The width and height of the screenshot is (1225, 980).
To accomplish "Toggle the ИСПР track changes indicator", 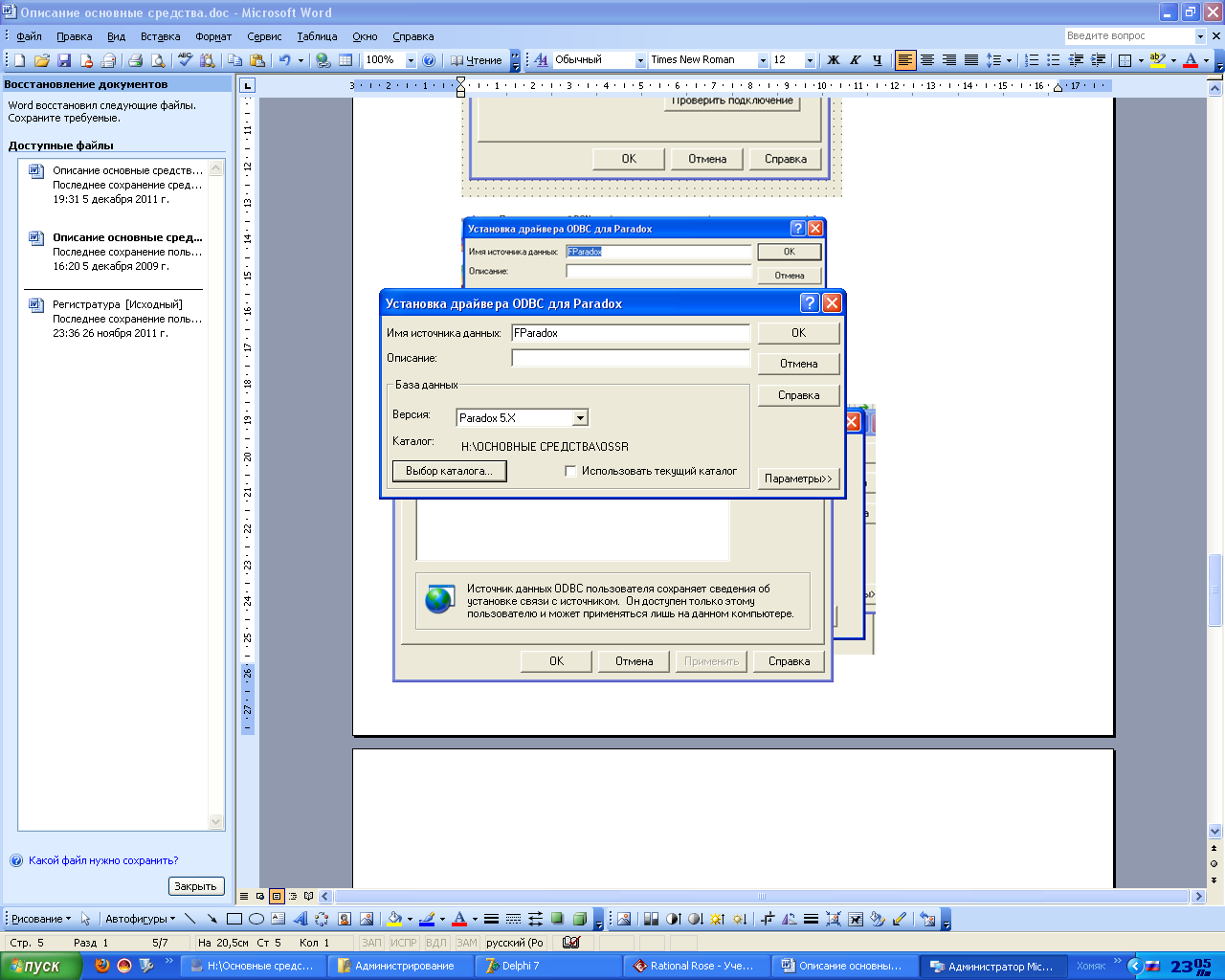I will tap(404, 943).
